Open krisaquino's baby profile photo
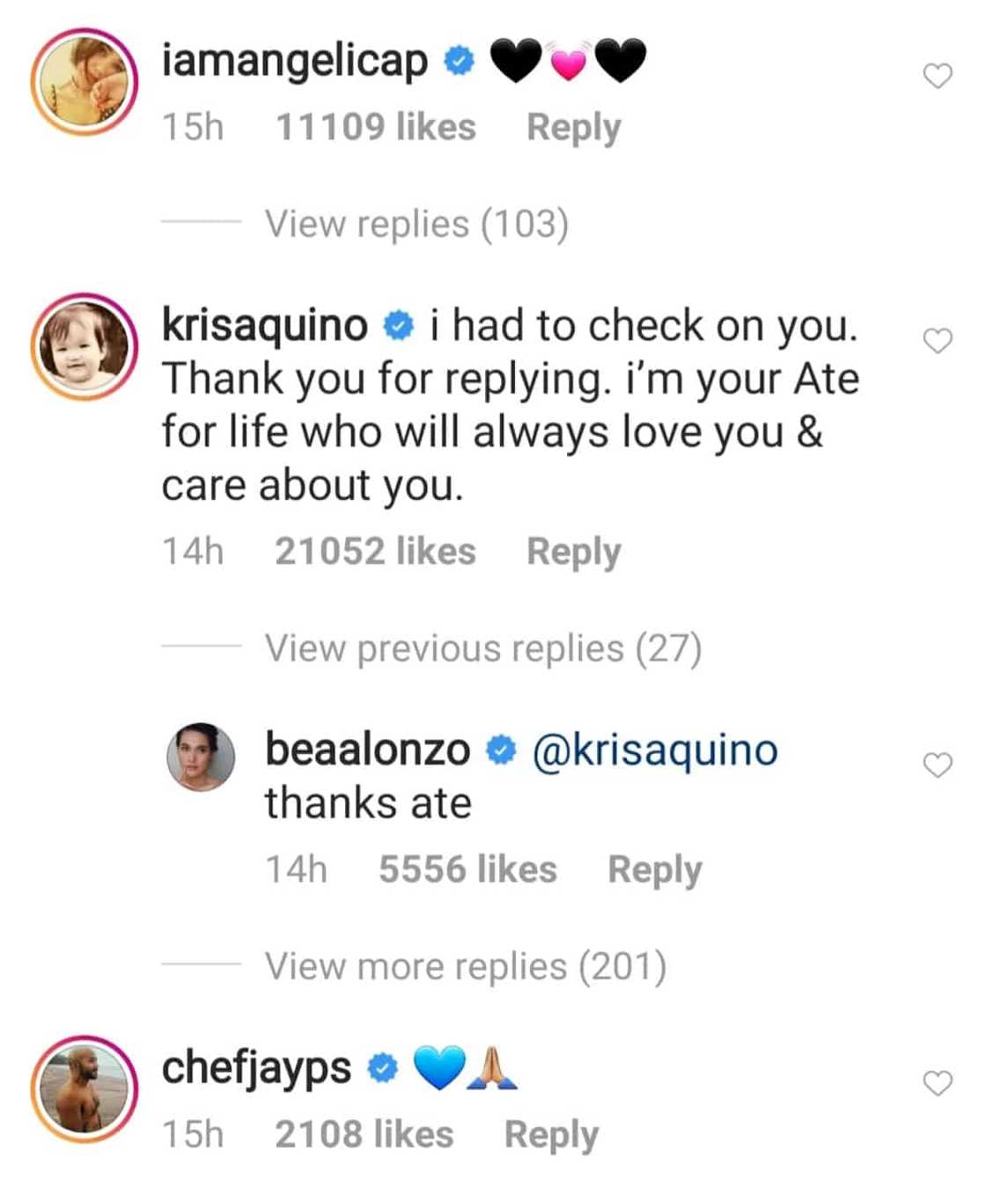 click(85, 345)
